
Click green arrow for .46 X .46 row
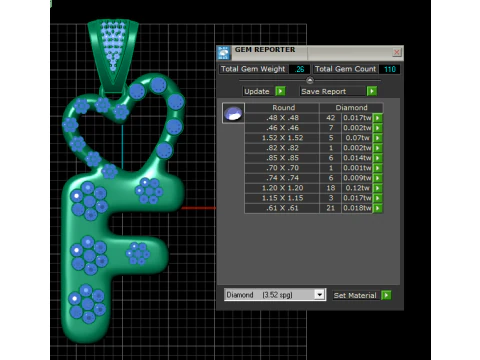tap(377, 128)
